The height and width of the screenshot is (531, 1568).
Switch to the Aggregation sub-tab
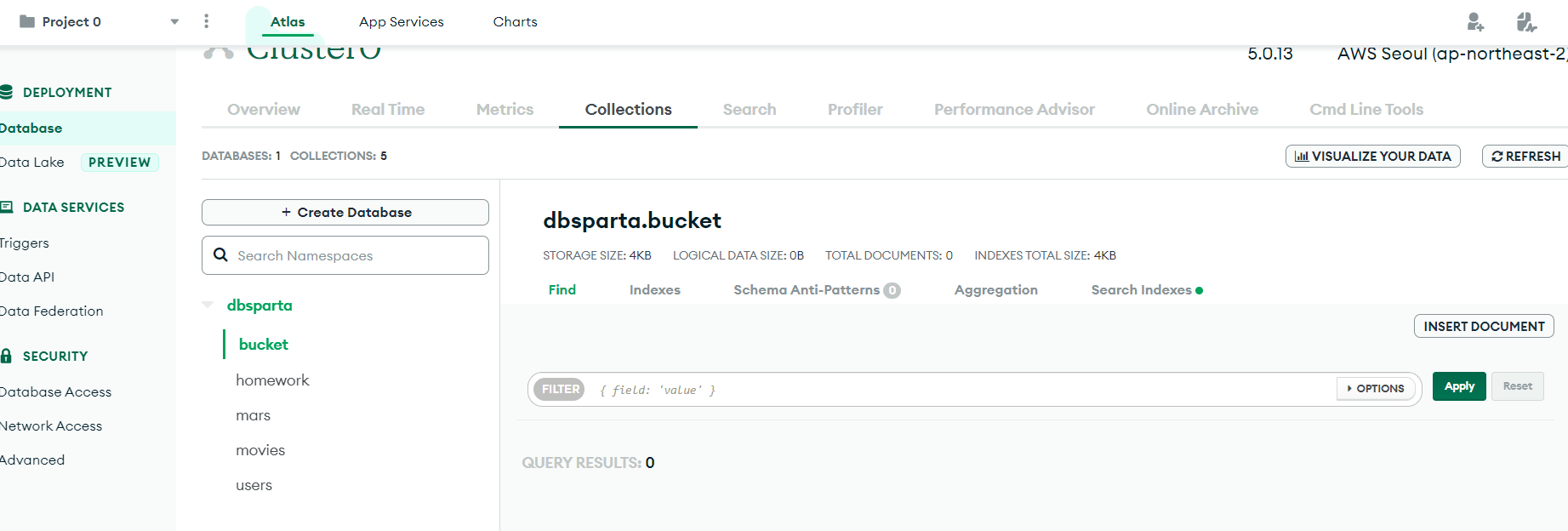[x=996, y=290]
